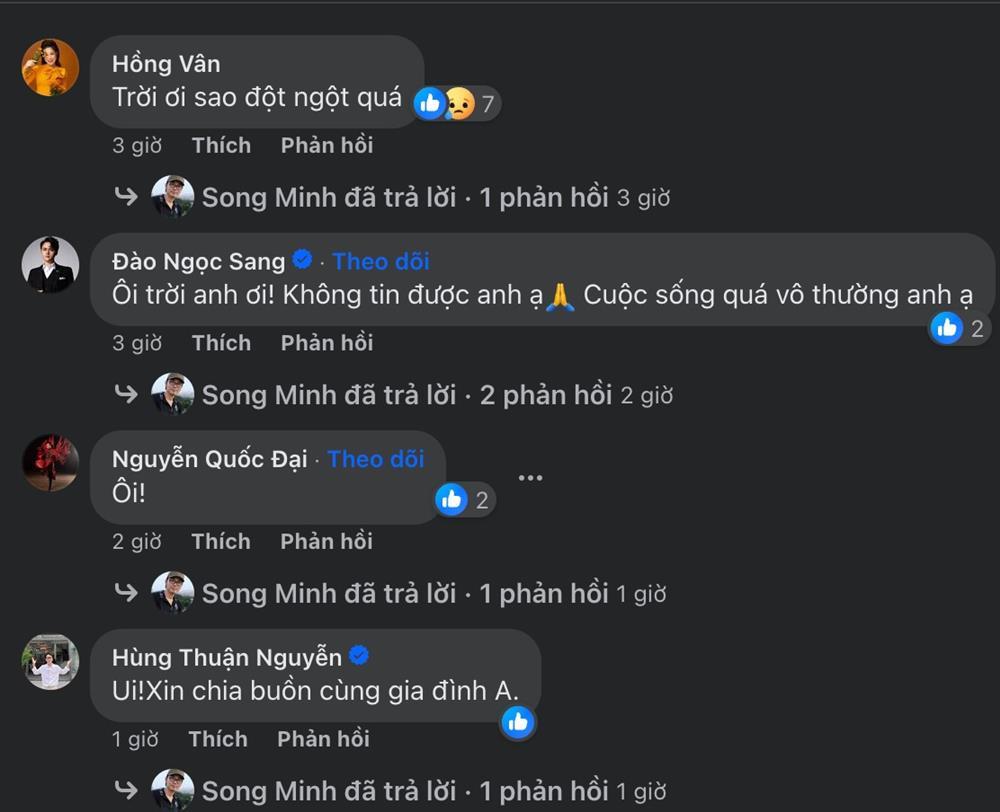The image size is (1000, 812).
Task: Click the reply arrow icon under Hồng Vân's comment
Action: pos(126,196)
